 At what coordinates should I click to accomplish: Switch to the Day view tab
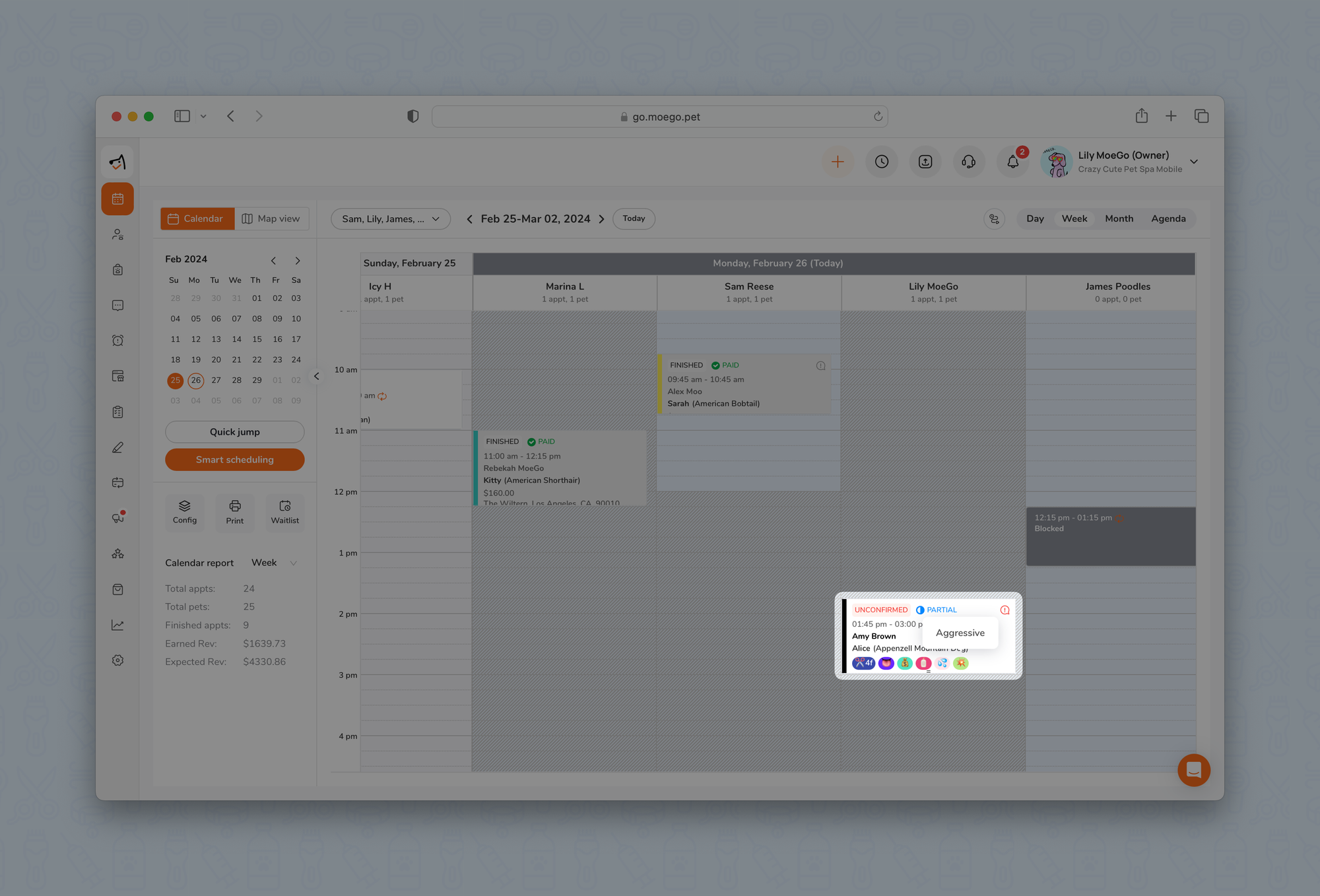pos(1035,218)
